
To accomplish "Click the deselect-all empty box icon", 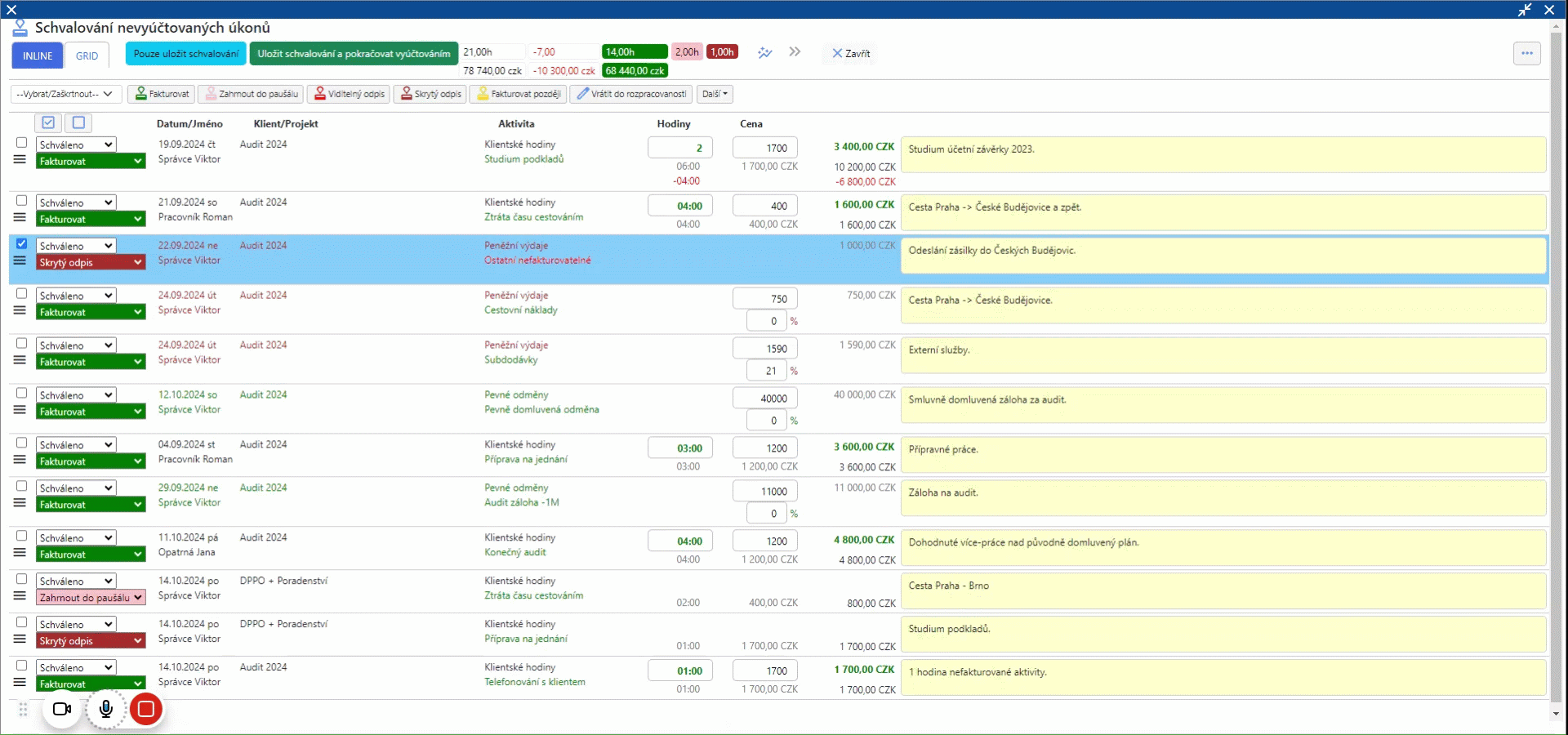I will (78, 122).
